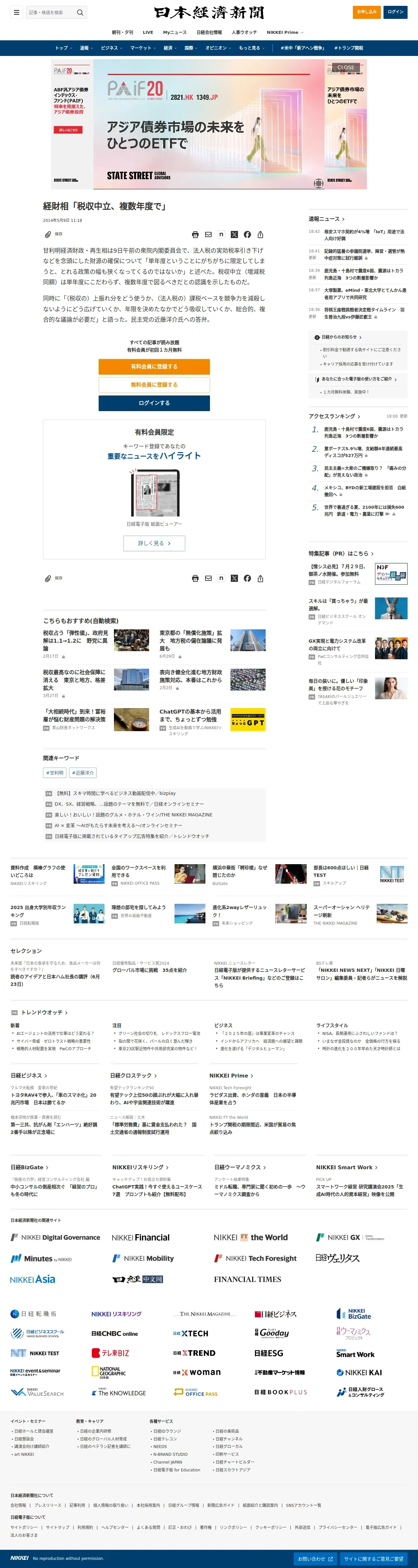
Task: Open the 日経転職版 logo link
Action: coord(34,1314)
